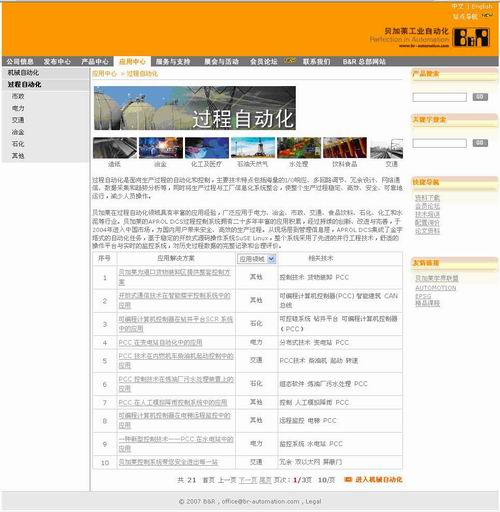This screenshot has height=512, width=500.
Task: Open the 饮料食品 thumbnail image
Action: (345, 148)
